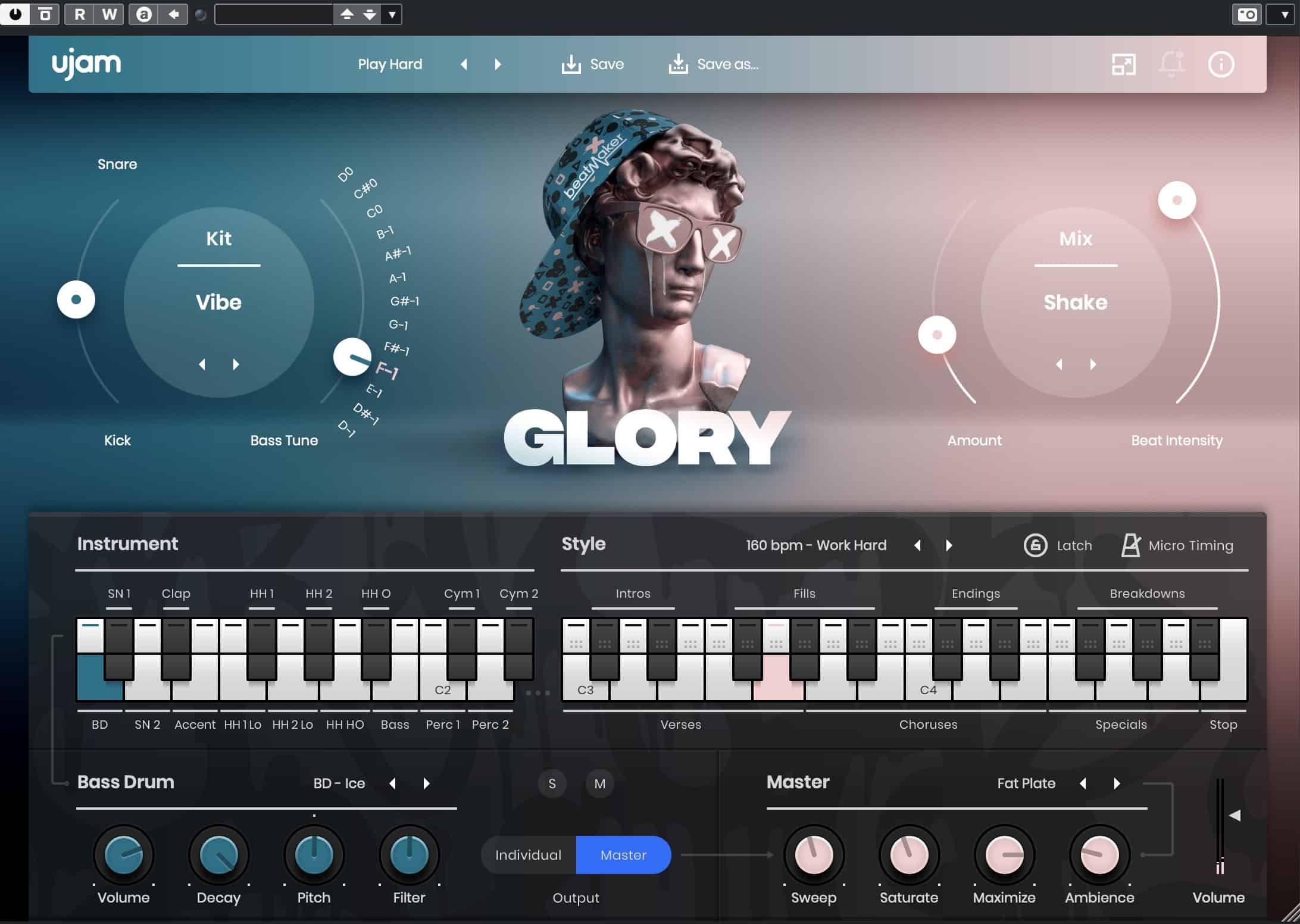The image size is (1300, 924).
Task: Open the Play Hard preset name
Action: tap(390, 64)
